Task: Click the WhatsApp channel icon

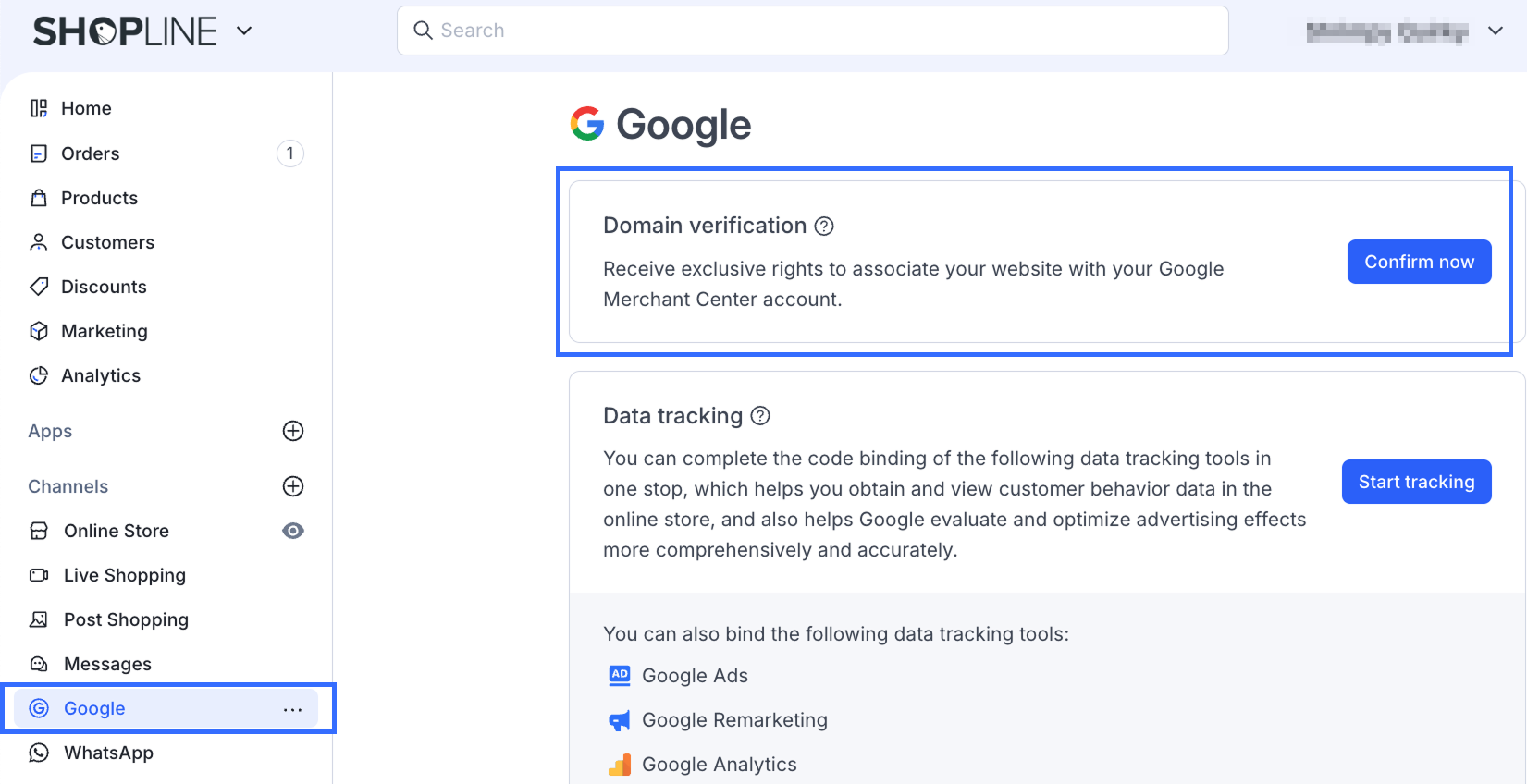Action: click(39, 753)
